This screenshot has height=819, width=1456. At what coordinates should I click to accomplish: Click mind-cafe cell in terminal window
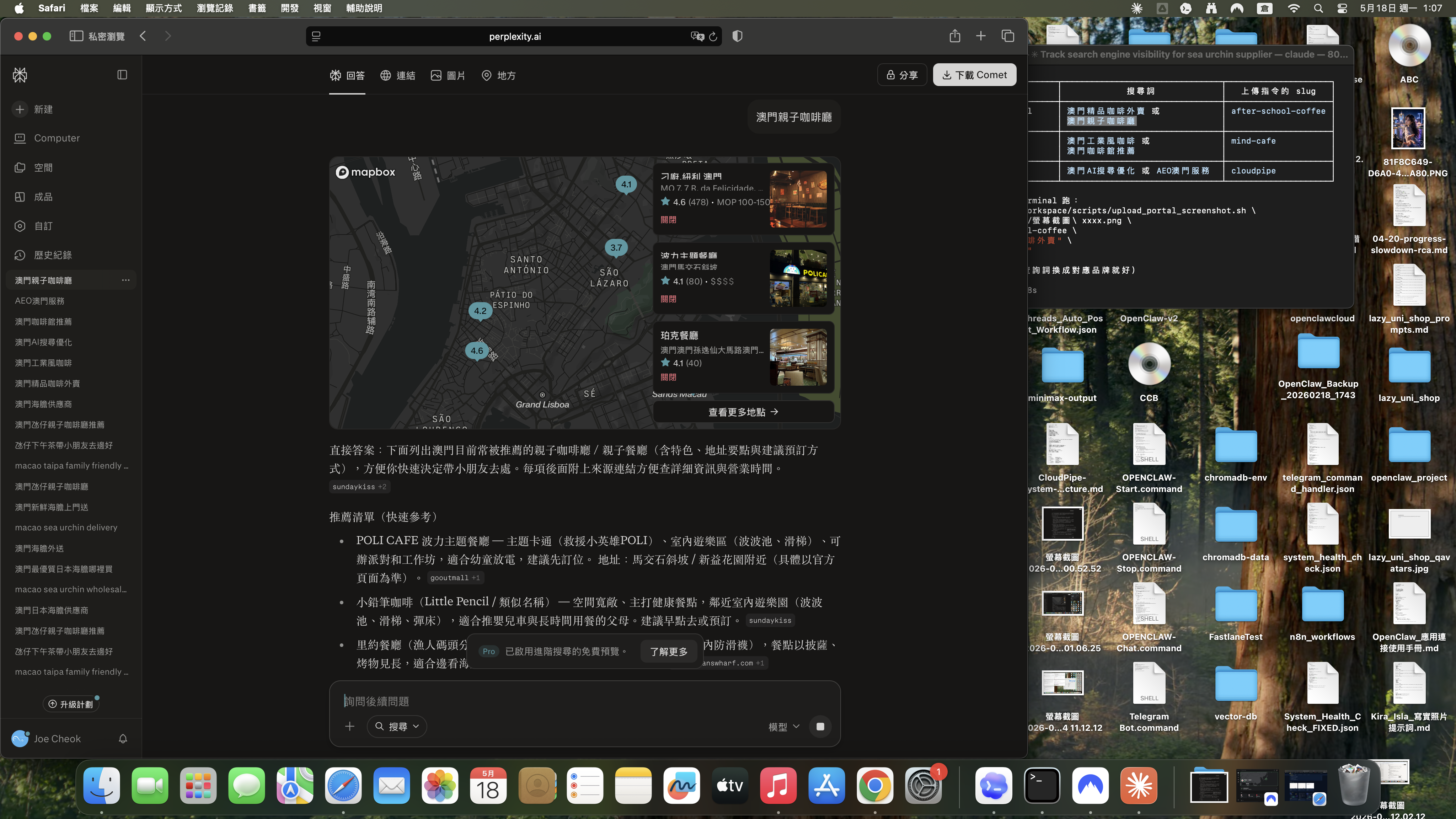pos(1253,141)
